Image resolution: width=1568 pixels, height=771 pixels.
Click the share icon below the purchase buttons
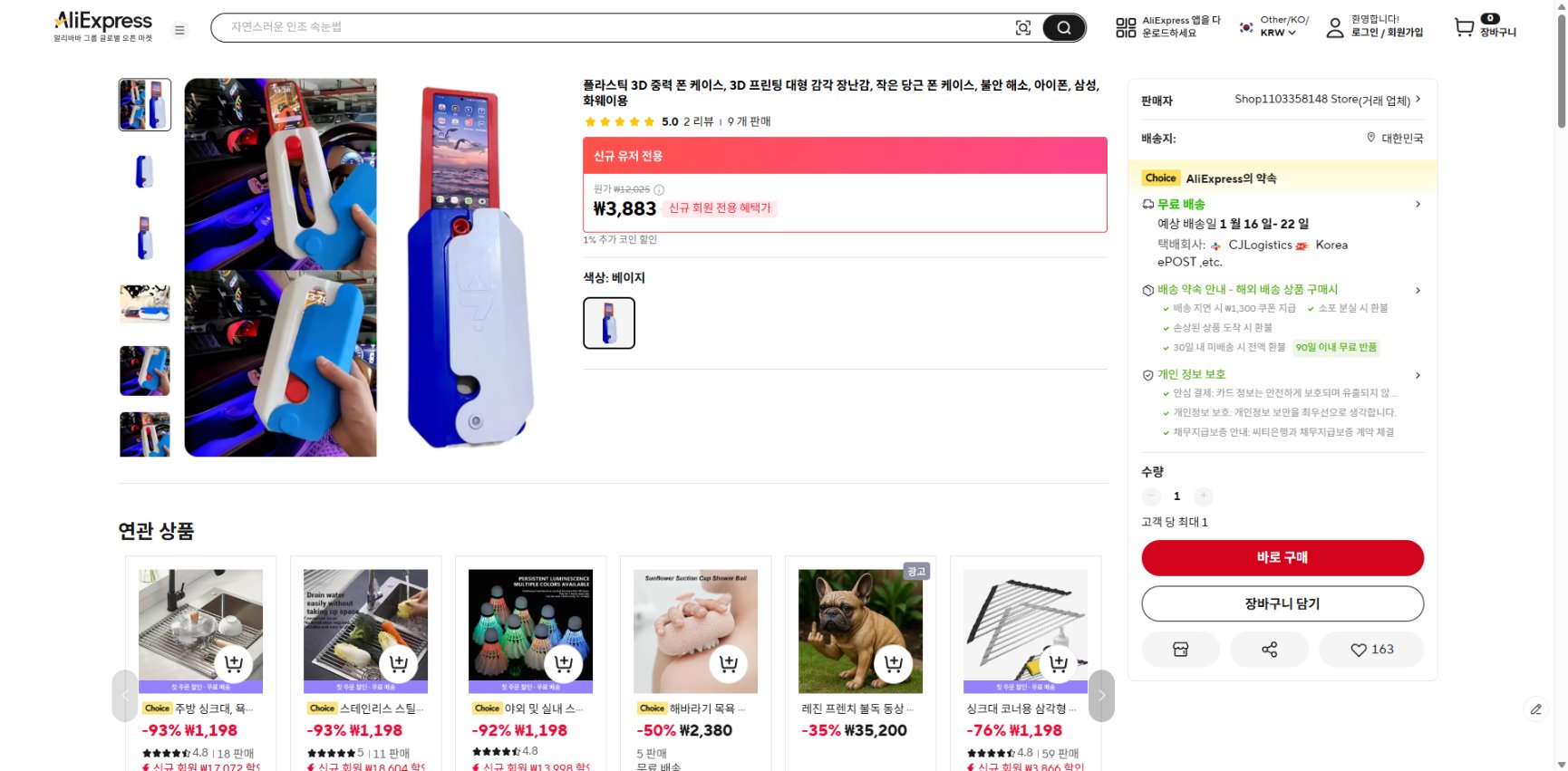(x=1269, y=650)
